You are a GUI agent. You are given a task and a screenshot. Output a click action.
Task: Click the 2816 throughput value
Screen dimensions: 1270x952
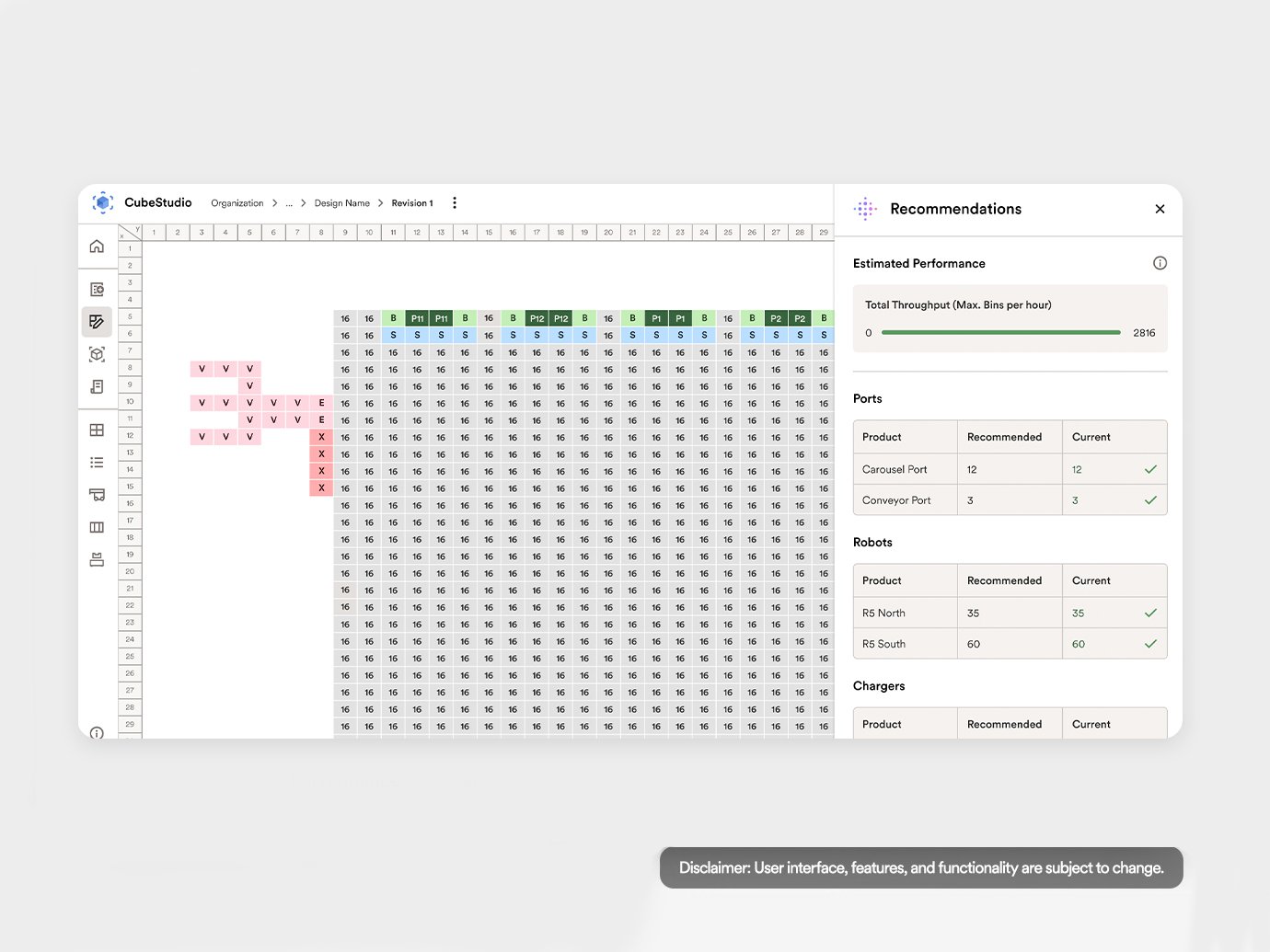click(1144, 333)
